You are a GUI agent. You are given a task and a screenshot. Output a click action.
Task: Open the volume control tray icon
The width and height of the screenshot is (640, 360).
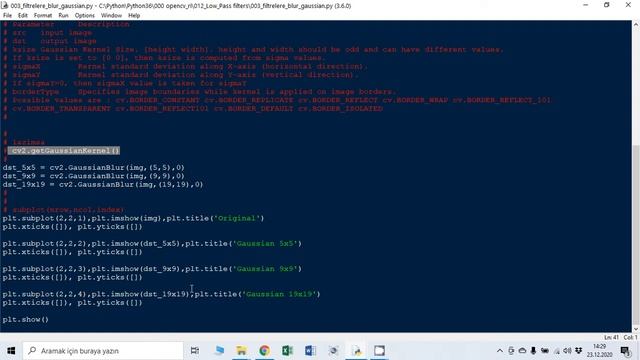[x=567, y=351]
